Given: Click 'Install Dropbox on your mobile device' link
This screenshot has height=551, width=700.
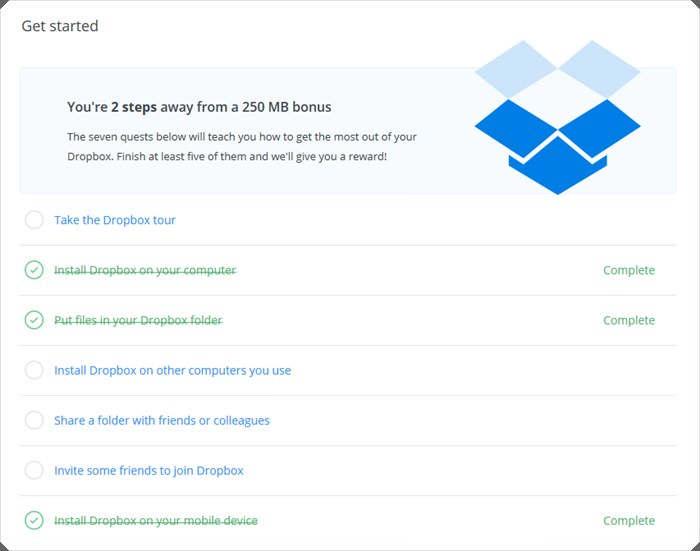Looking at the screenshot, I should point(156,520).
